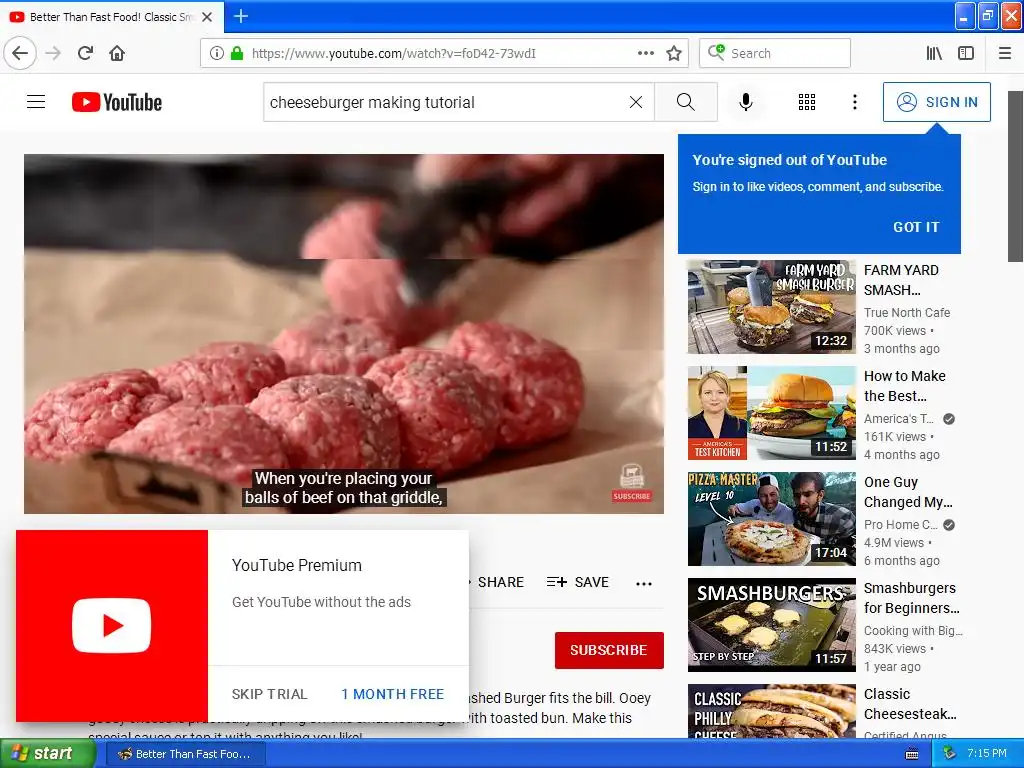Open more actions ellipsis below video
This screenshot has width=1024, height=768.
click(x=644, y=583)
